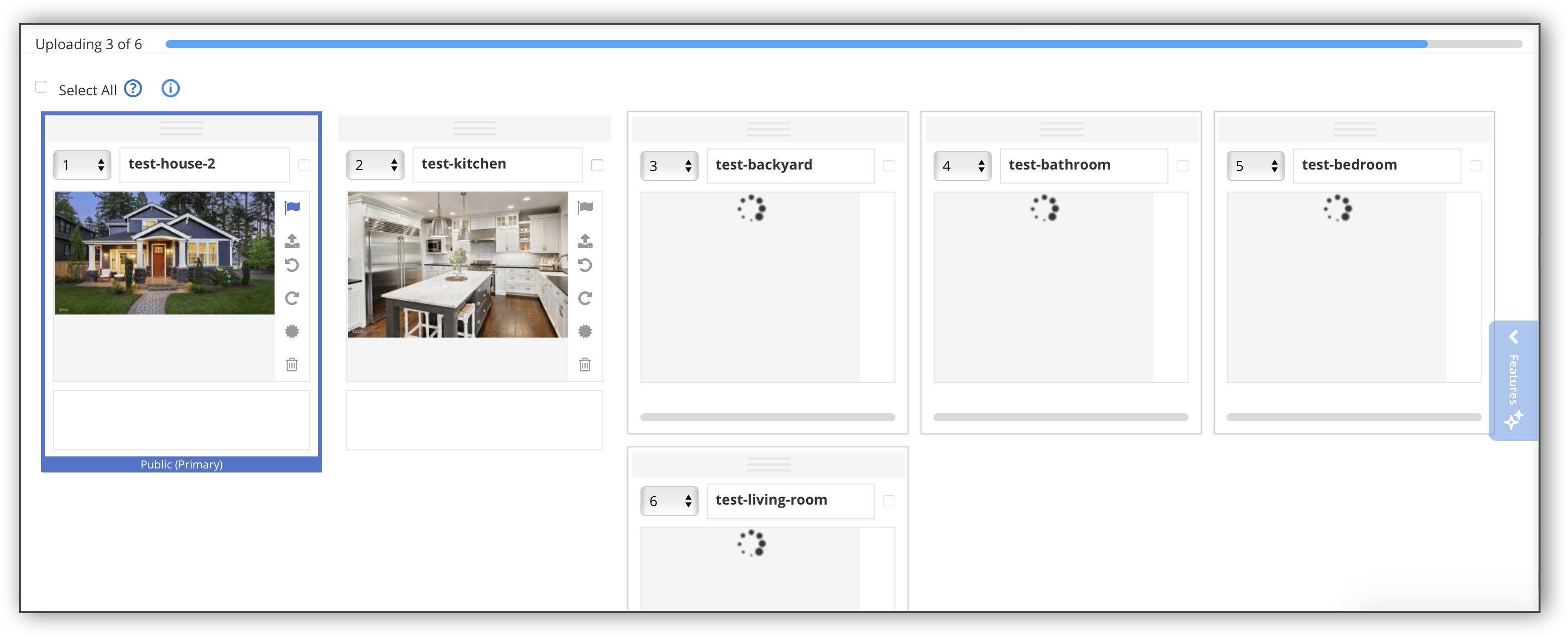
Task: Click the test-bathroom name field
Action: click(x=1083, y=166)
